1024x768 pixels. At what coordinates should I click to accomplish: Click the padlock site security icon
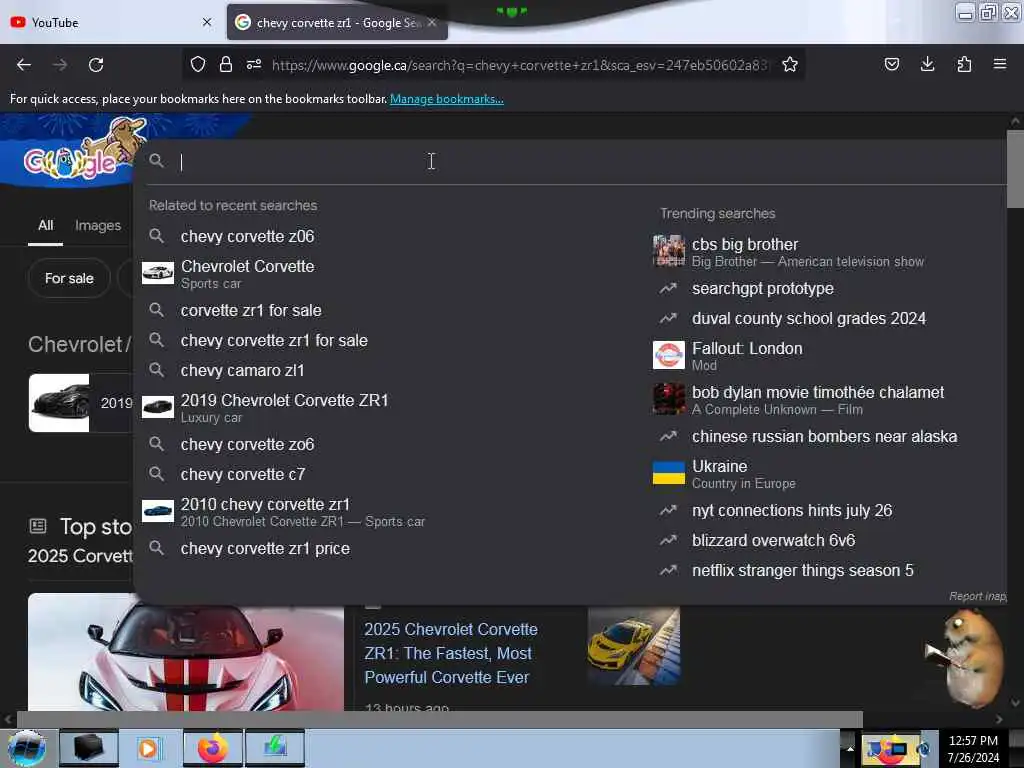click(x=226, y=64)
